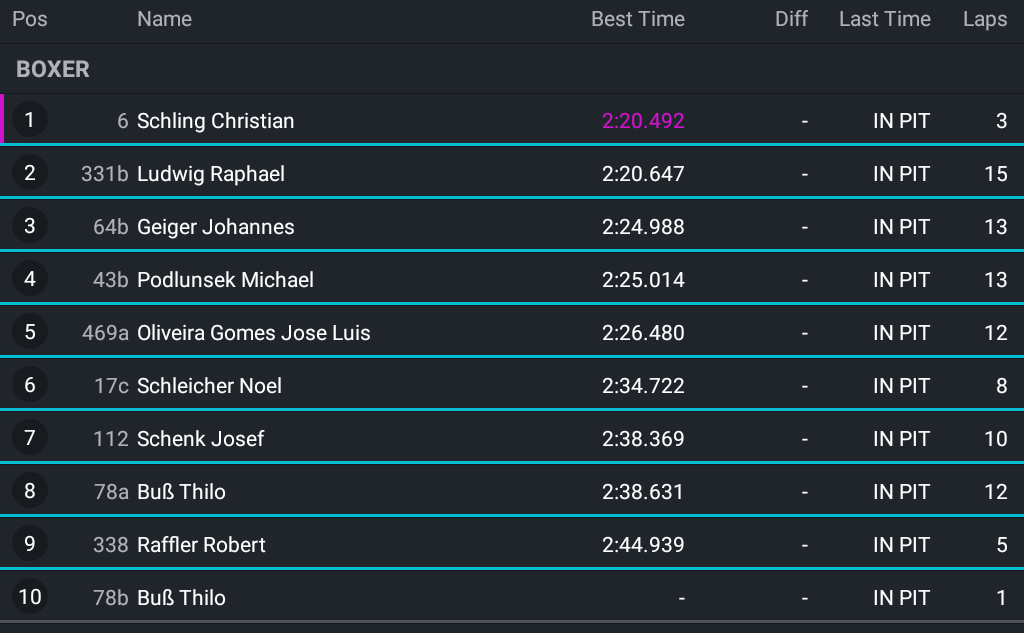
Task: Select Podlunsek Michael's name
Action: (225, 280)
